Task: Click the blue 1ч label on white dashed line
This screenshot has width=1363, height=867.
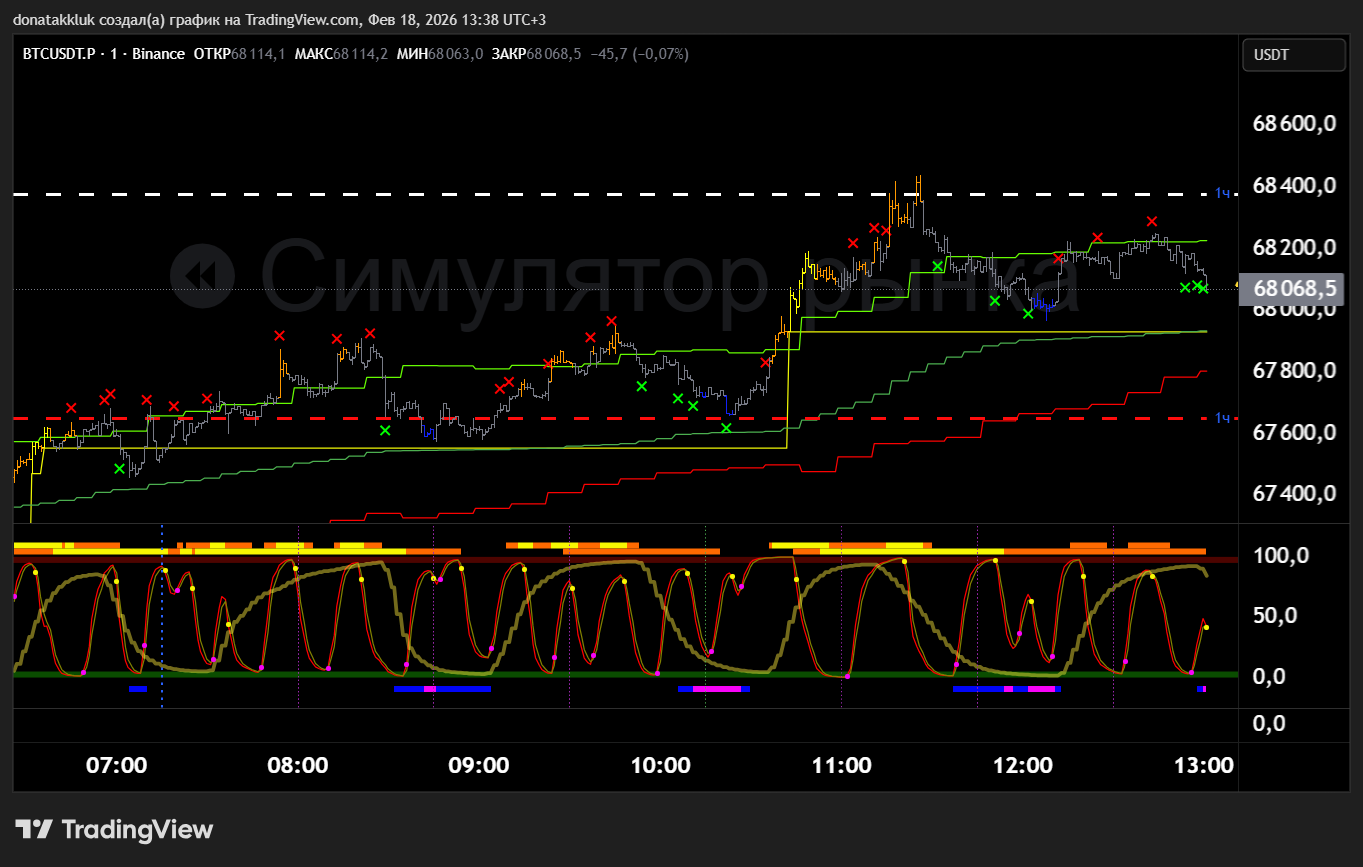Action: (x=1222, y=193)
